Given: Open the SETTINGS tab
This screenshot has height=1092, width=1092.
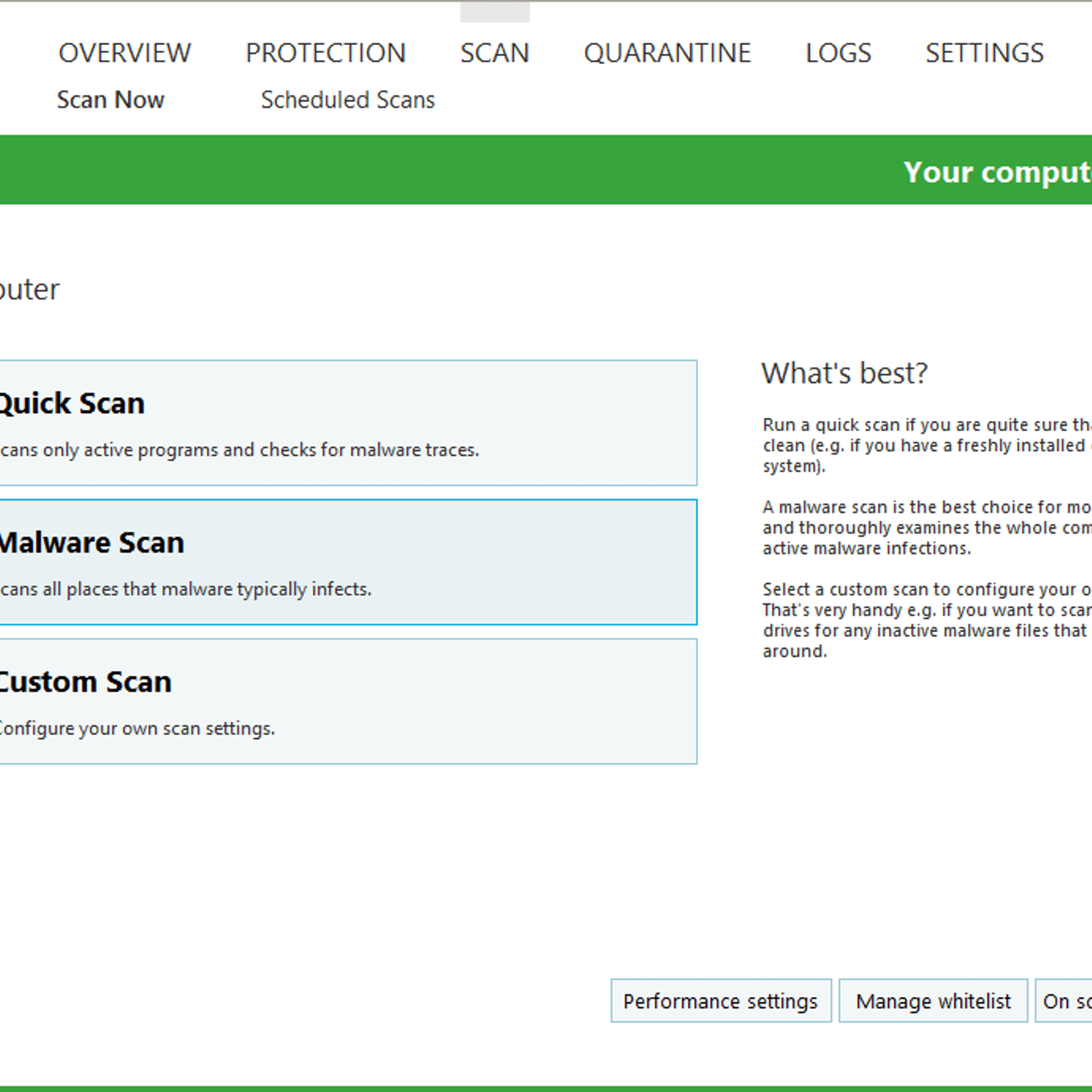Looking at the screenshot, I should (x=984, y=53).
